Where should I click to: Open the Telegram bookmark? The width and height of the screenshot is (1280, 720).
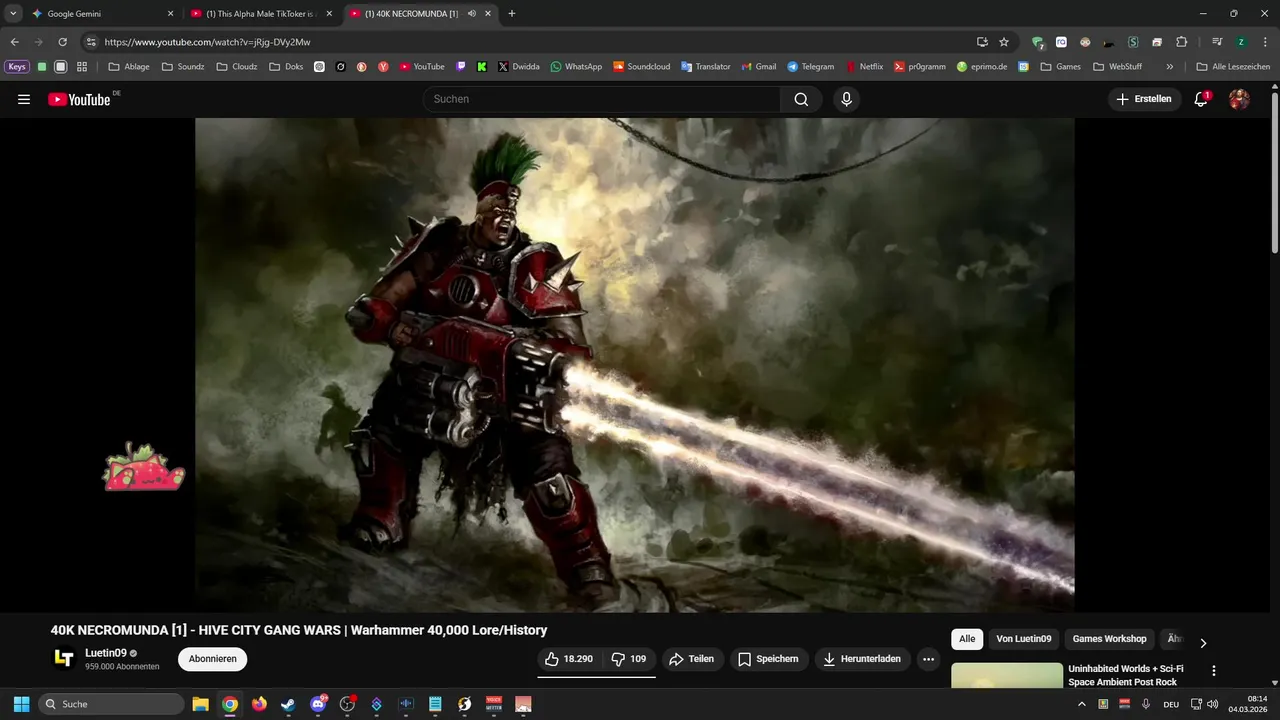point(810,67)
